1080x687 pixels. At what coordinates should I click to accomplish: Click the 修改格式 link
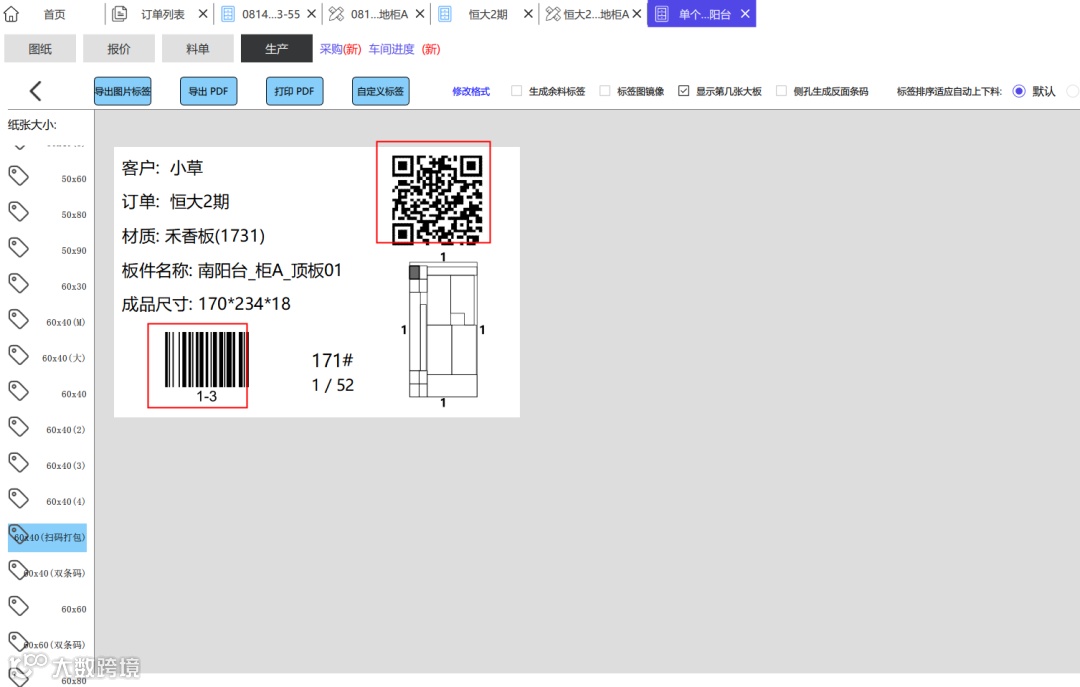tap(471, 91)
